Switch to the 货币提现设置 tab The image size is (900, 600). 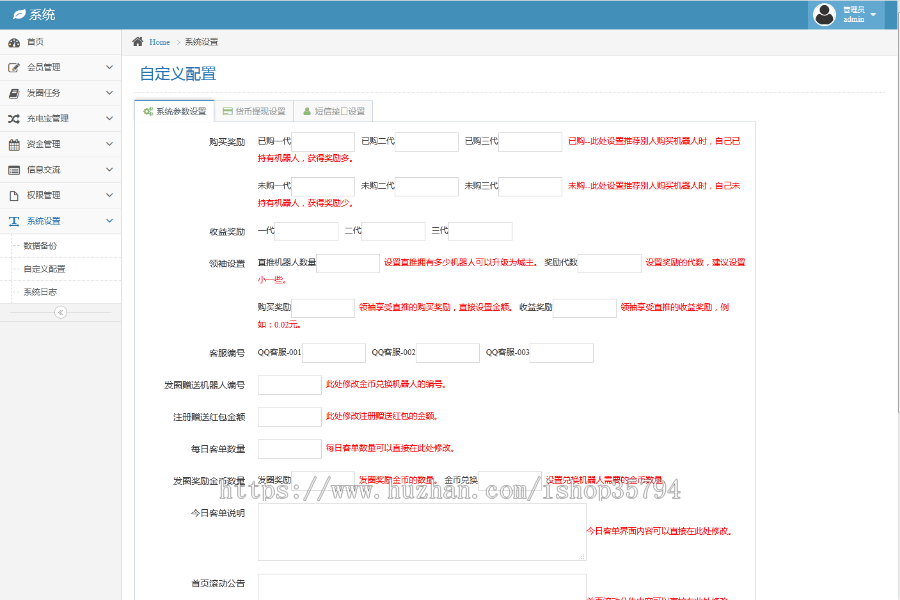[254, 111]
